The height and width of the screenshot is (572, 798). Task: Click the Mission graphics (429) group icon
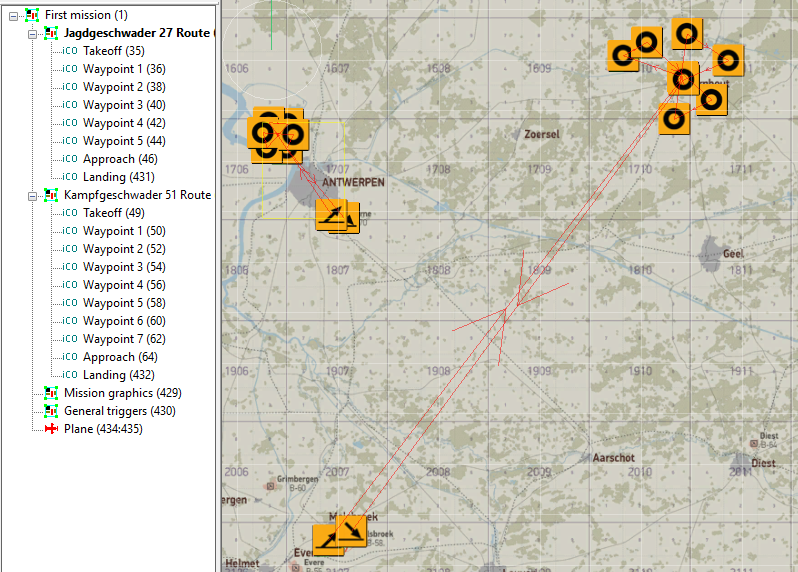pos(51,393)
